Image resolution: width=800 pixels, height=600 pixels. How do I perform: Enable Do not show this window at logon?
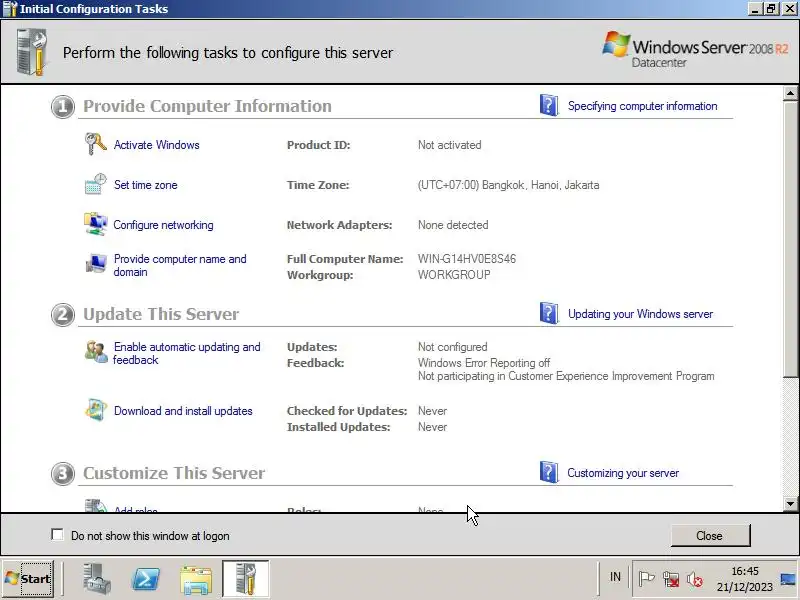click(57, 535)
